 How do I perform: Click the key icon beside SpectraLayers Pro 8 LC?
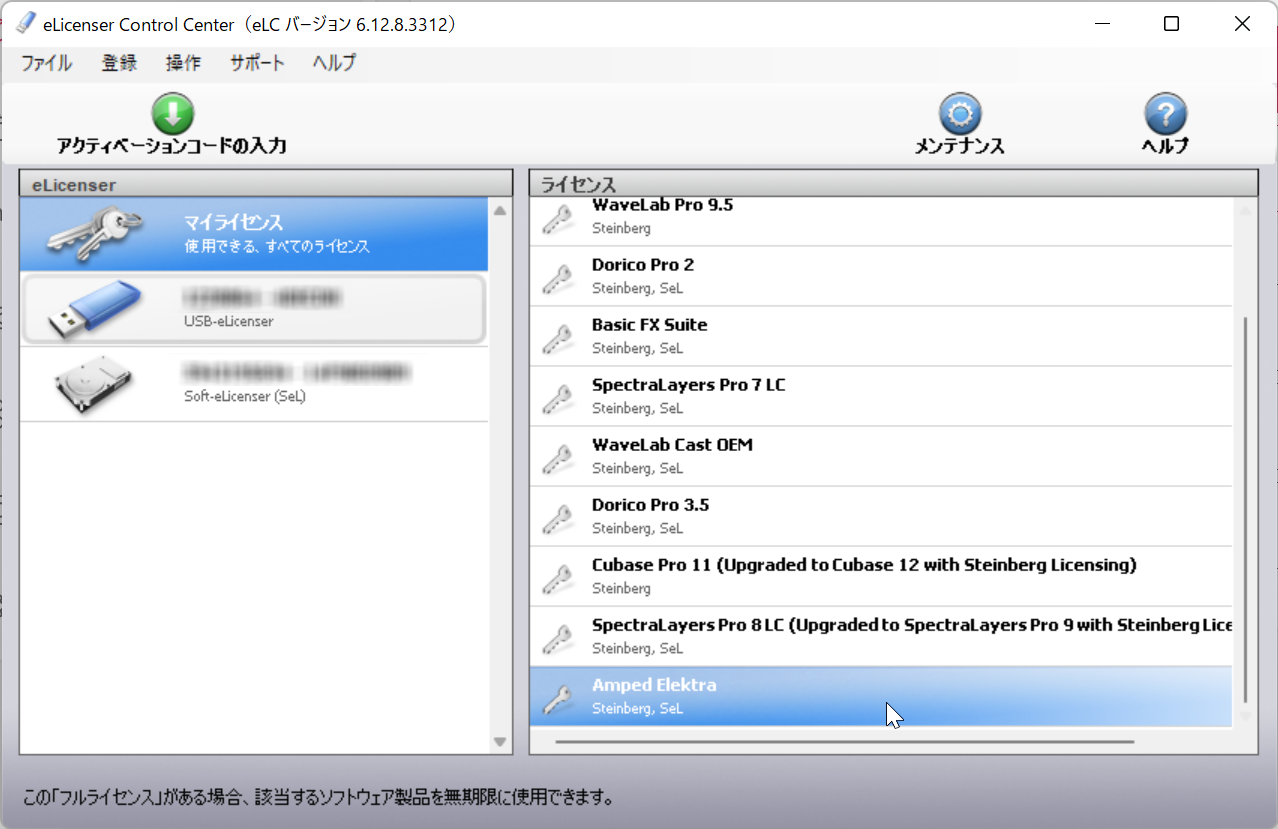(x=557, y=637)
